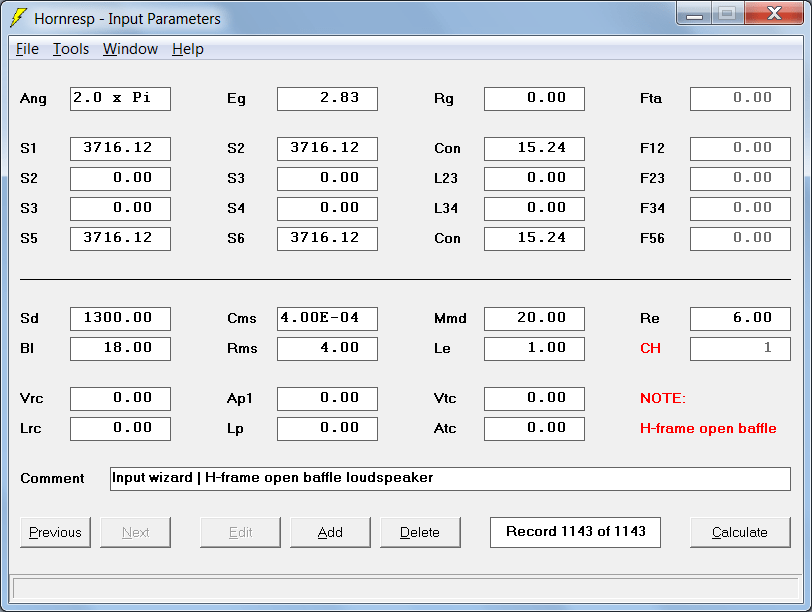Click the Lp input field

pyautogui.click(x=327, y=429)
